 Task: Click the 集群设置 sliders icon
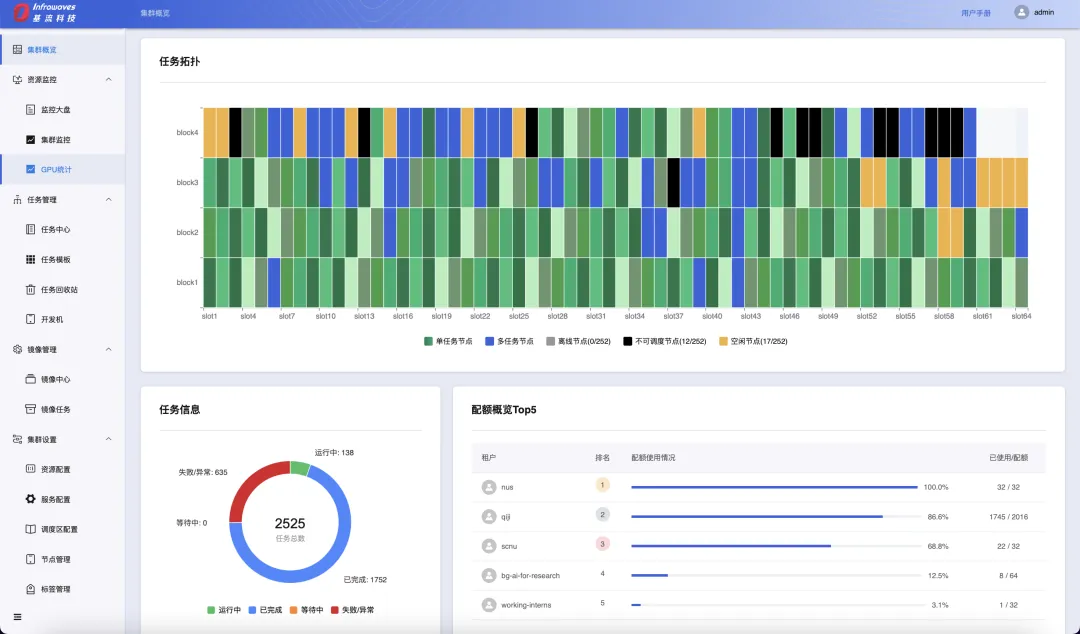pyautogui.click(x=17, y=440)
